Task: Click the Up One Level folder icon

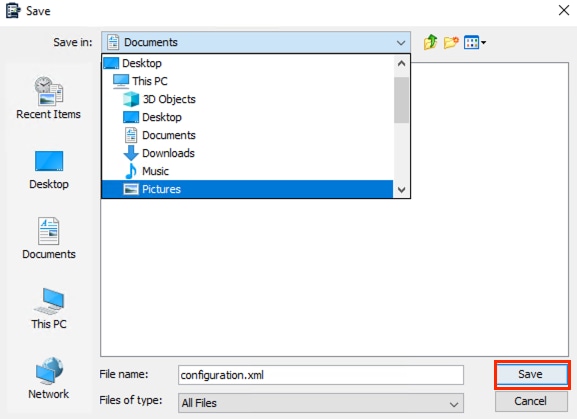Action: click(430, 42)
